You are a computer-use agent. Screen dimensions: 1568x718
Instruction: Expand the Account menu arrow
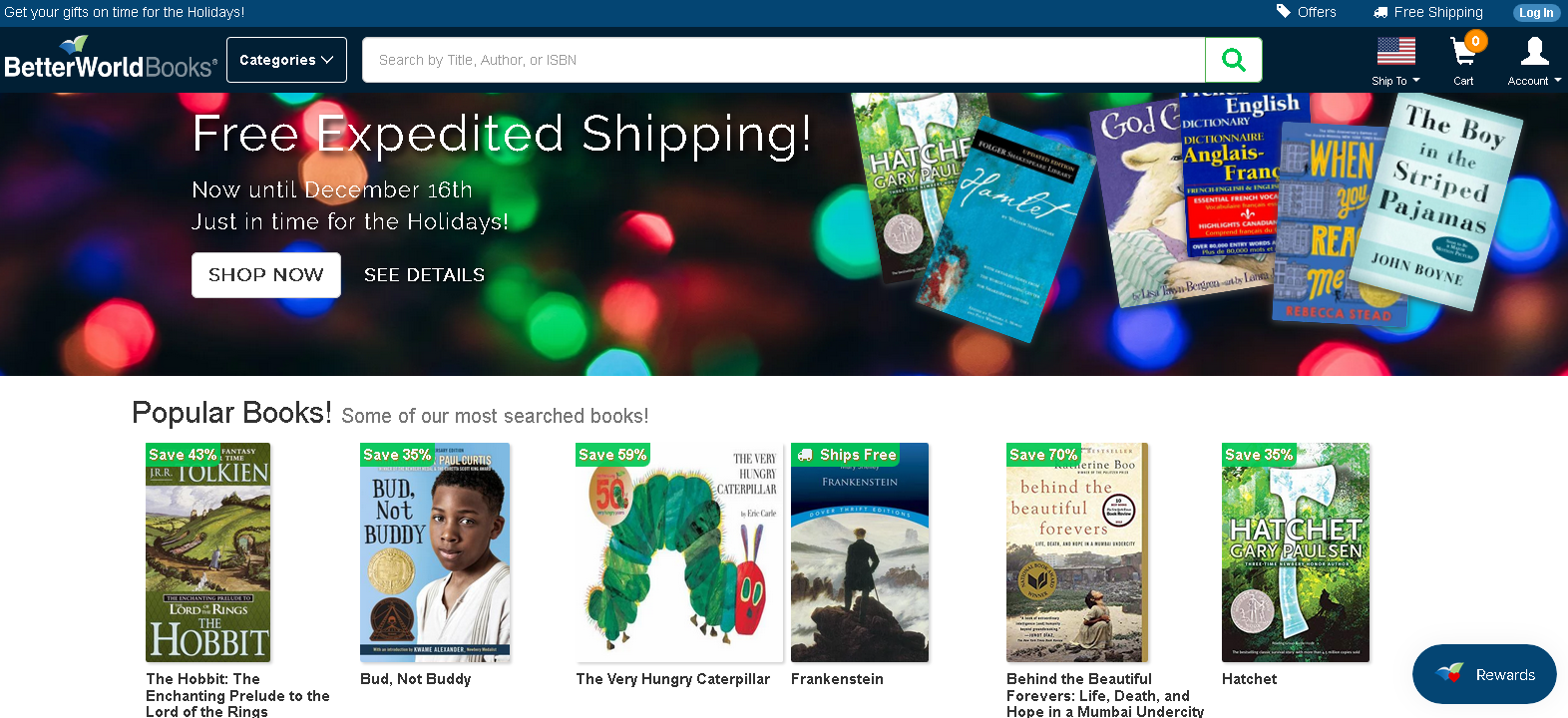(1557, 81)
